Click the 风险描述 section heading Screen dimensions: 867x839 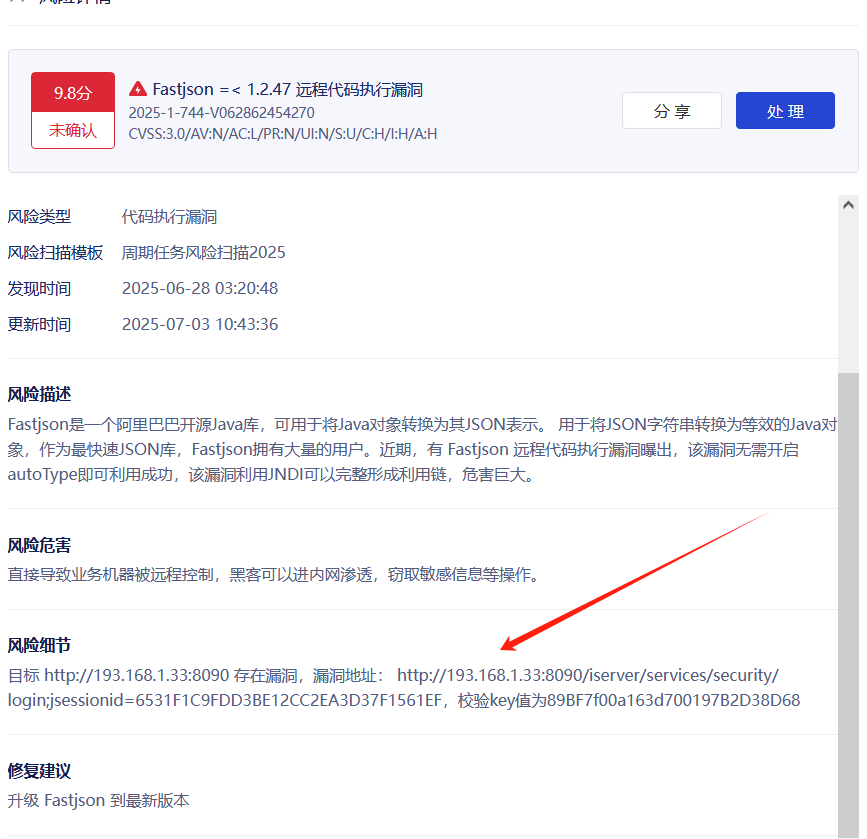click(39, 394)
